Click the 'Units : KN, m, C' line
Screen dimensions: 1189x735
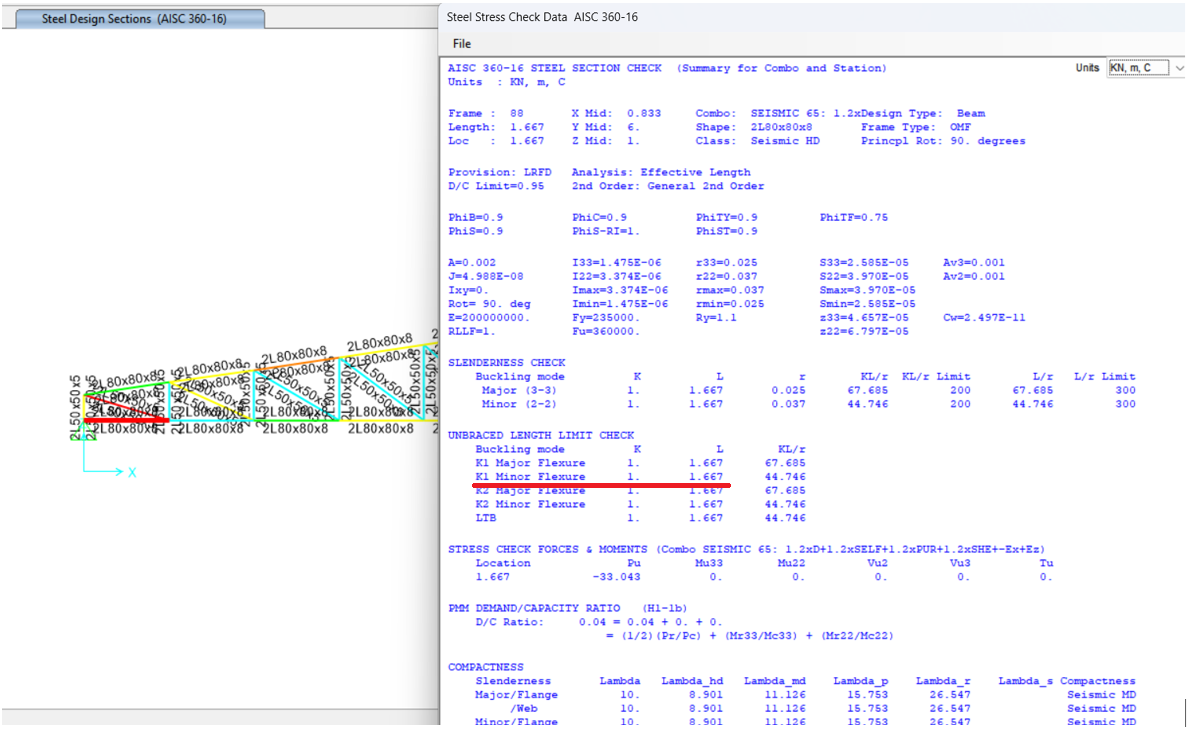(x=507, y=82)
